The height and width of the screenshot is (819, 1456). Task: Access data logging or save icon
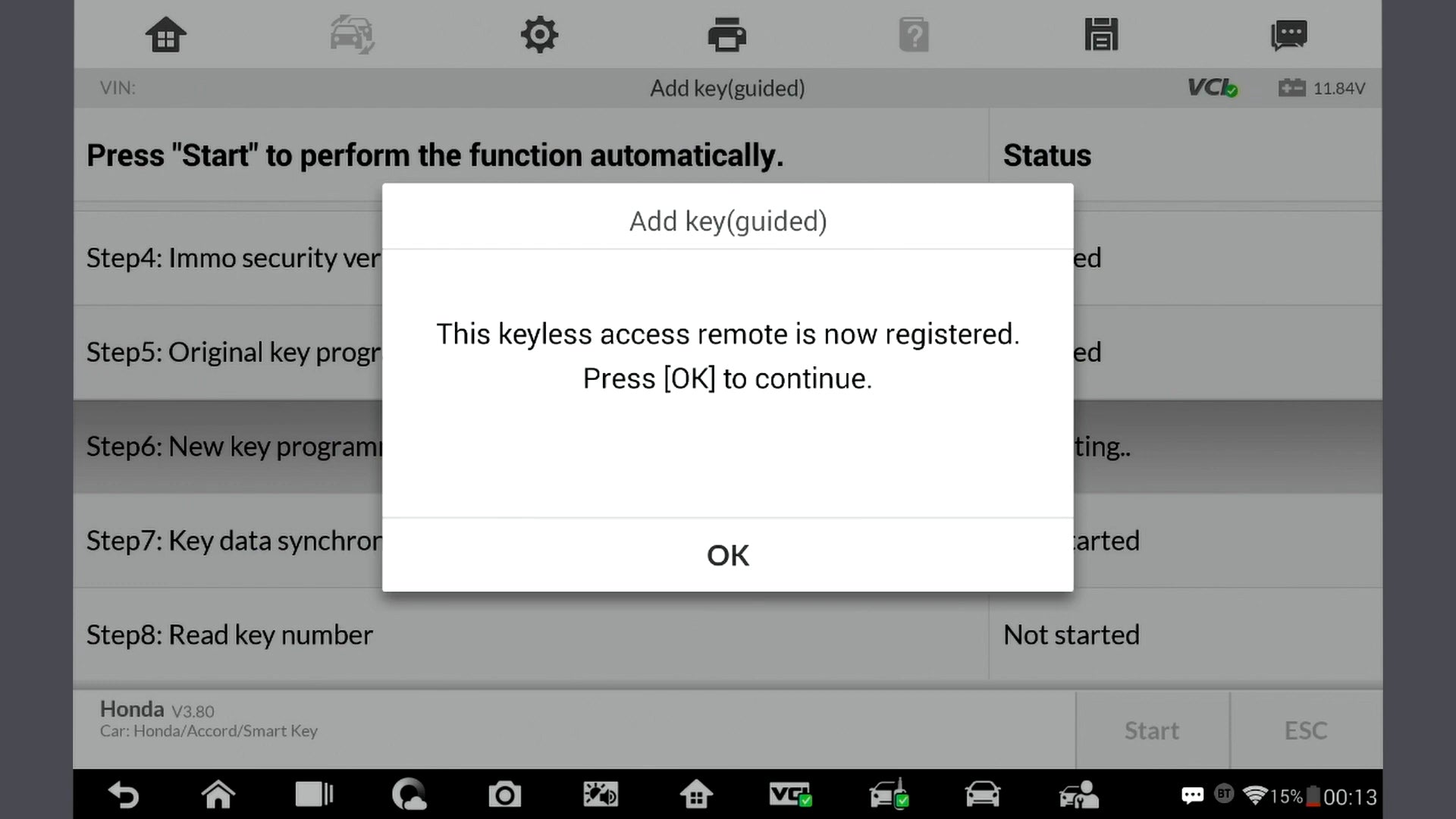pos(1100,35)
